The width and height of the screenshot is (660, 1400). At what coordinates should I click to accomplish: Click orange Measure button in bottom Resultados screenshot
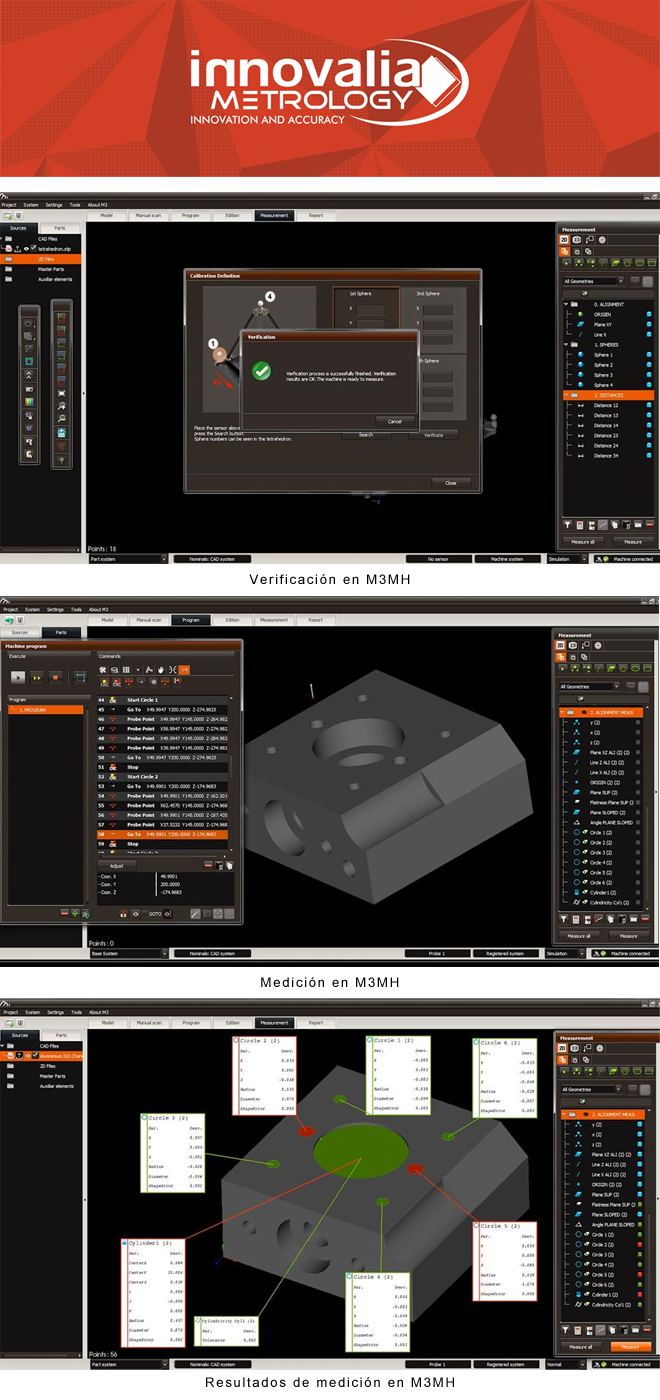(x=630, y=1347)
